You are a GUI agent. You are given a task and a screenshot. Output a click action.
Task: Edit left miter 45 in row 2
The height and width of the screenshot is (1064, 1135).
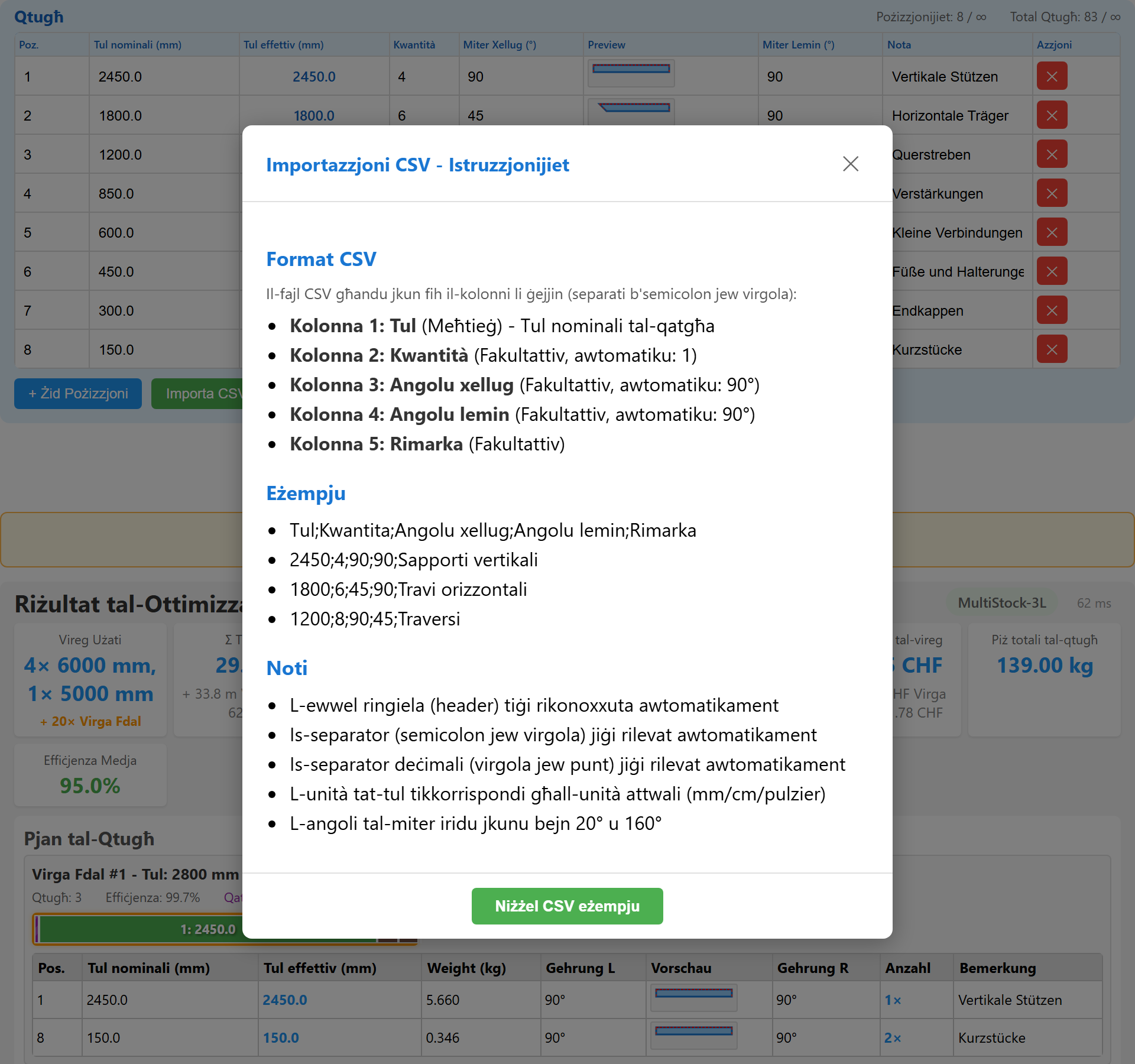pos(521,116)
